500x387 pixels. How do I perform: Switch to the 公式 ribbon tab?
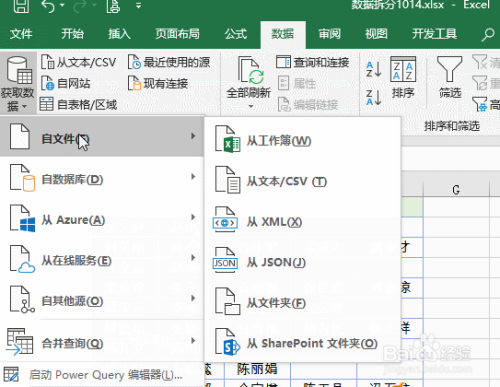point(235,34)
